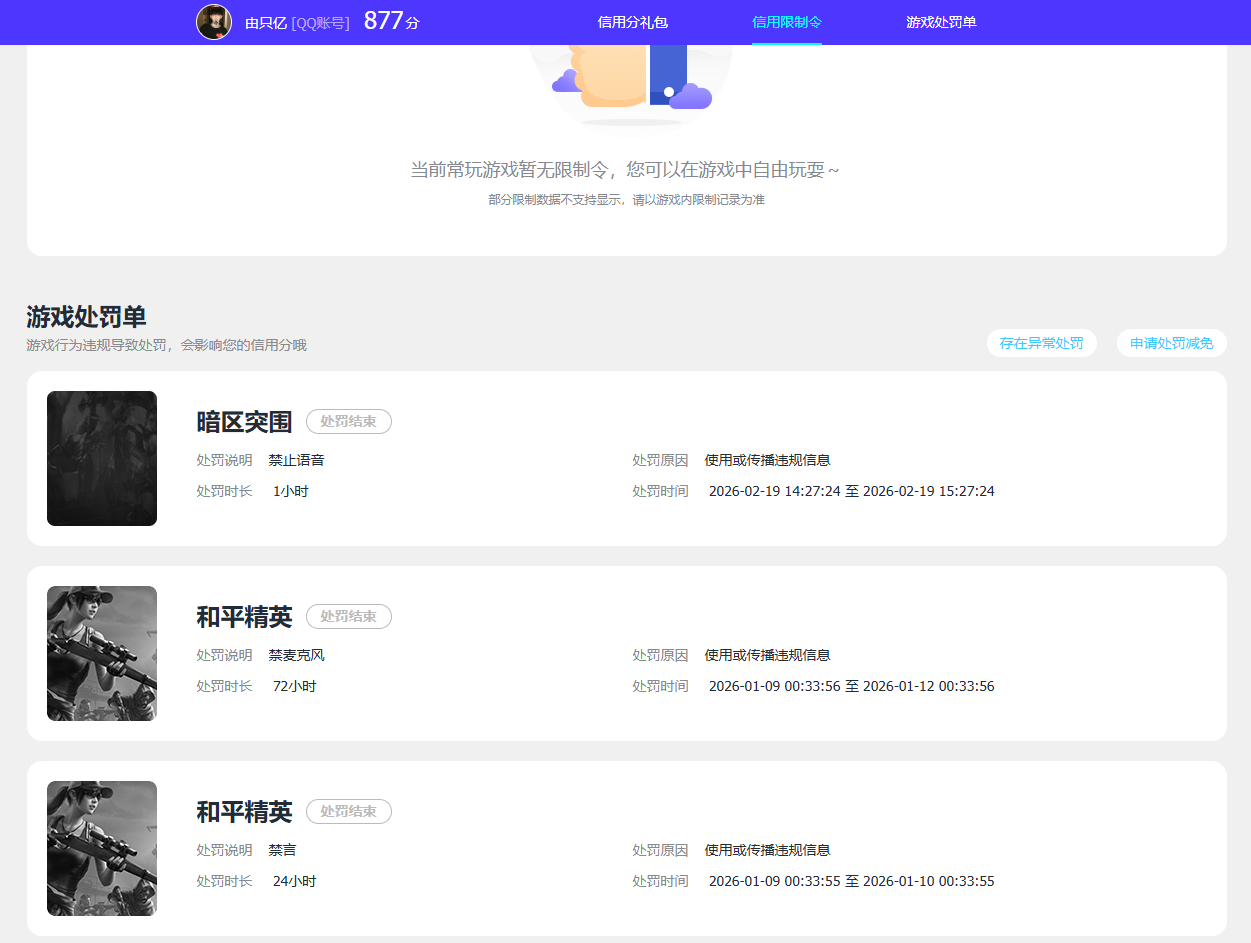Click the 暗区突围 game title
Viewport: 1251px width, 943px height.
244,422
